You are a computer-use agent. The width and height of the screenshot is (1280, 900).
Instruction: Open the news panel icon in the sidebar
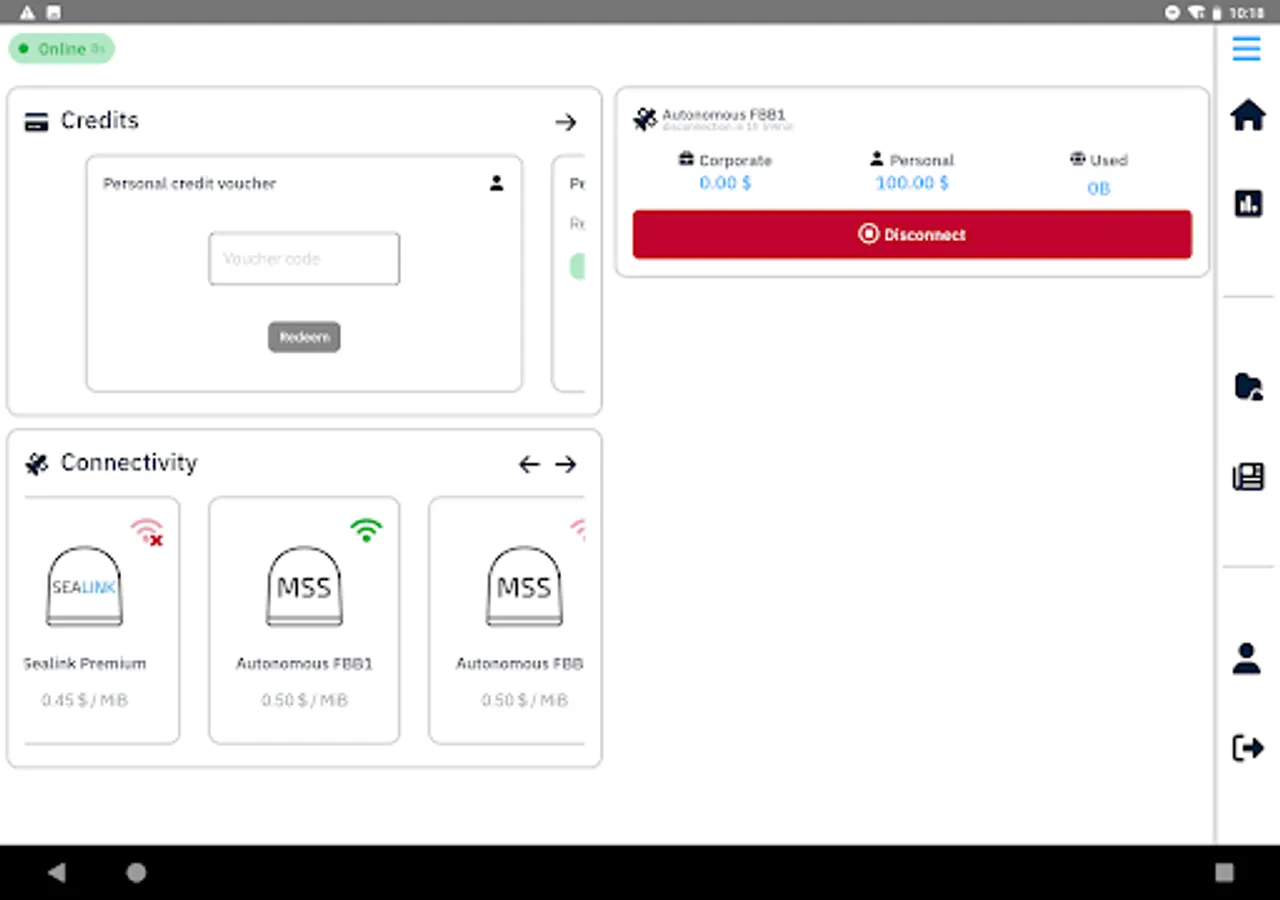click(1247, 477)
